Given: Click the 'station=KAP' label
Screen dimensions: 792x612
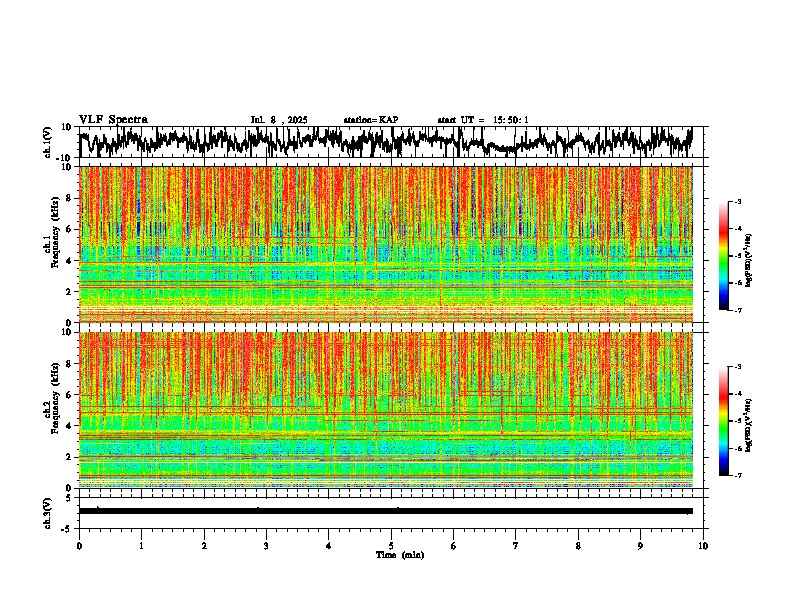Looking at the screenshot, I should [x=371, y=120].
